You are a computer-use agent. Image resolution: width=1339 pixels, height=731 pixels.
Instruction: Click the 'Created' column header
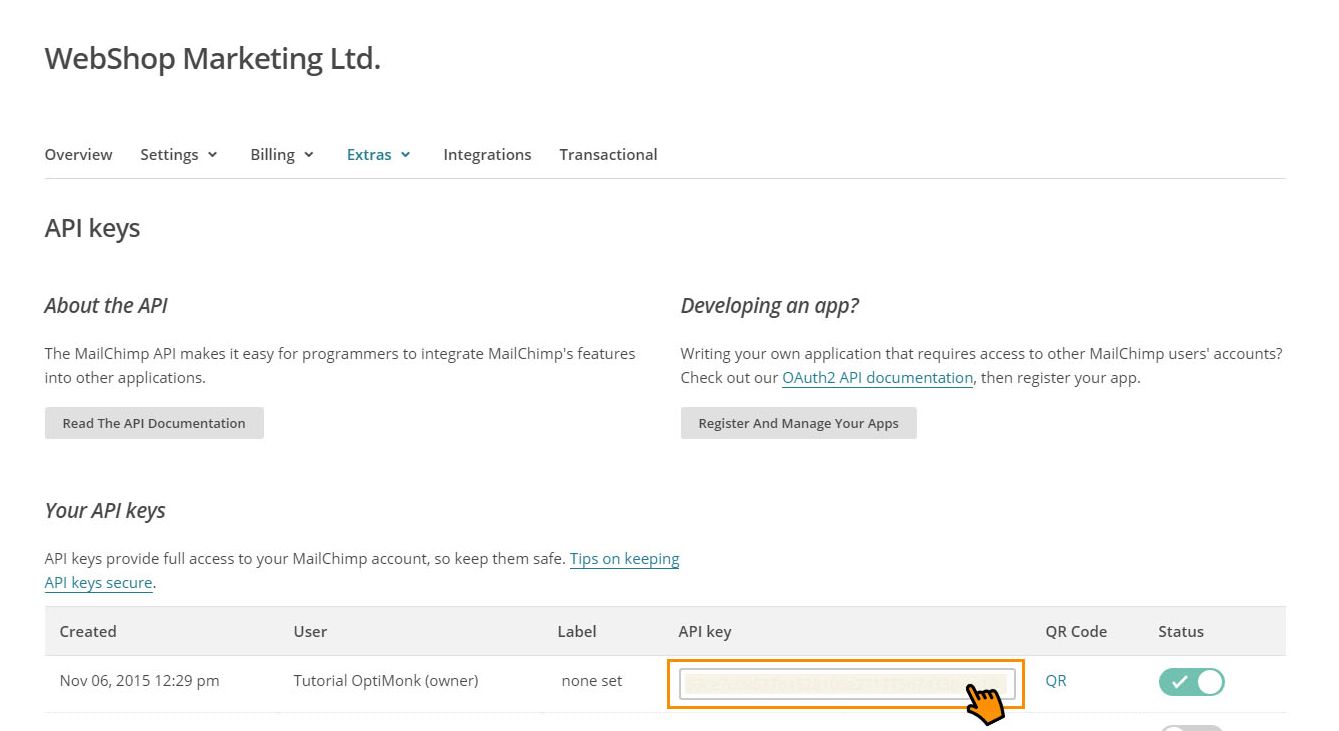[x=88, y=631]
